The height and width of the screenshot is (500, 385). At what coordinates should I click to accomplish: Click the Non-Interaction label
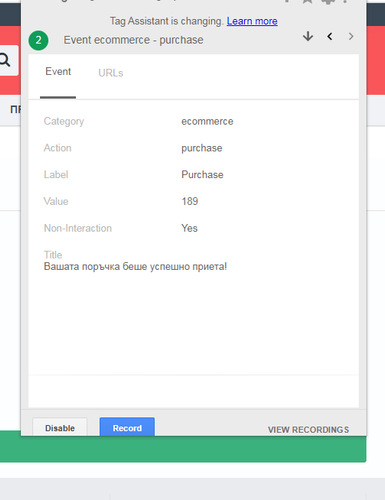[78, 228]
